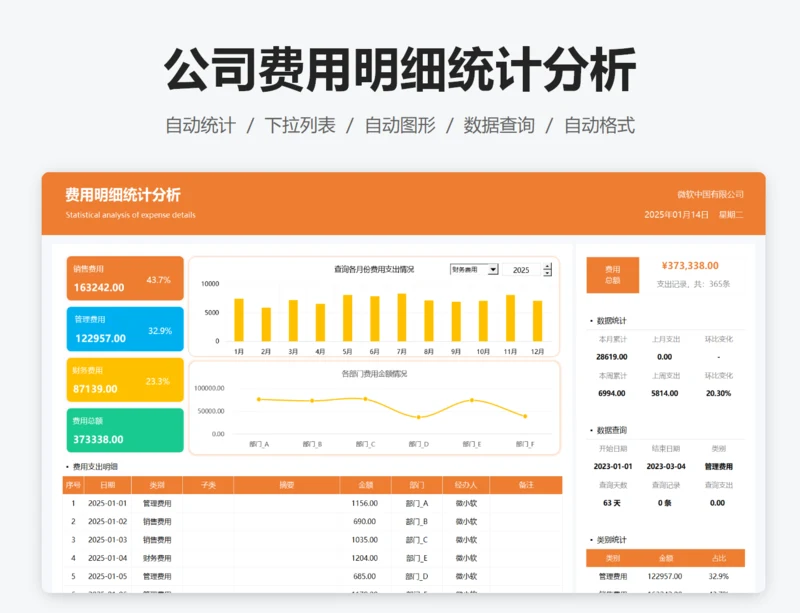Click the 子类 column header
This screenshot has height=613, width=800.
point(208,485)
